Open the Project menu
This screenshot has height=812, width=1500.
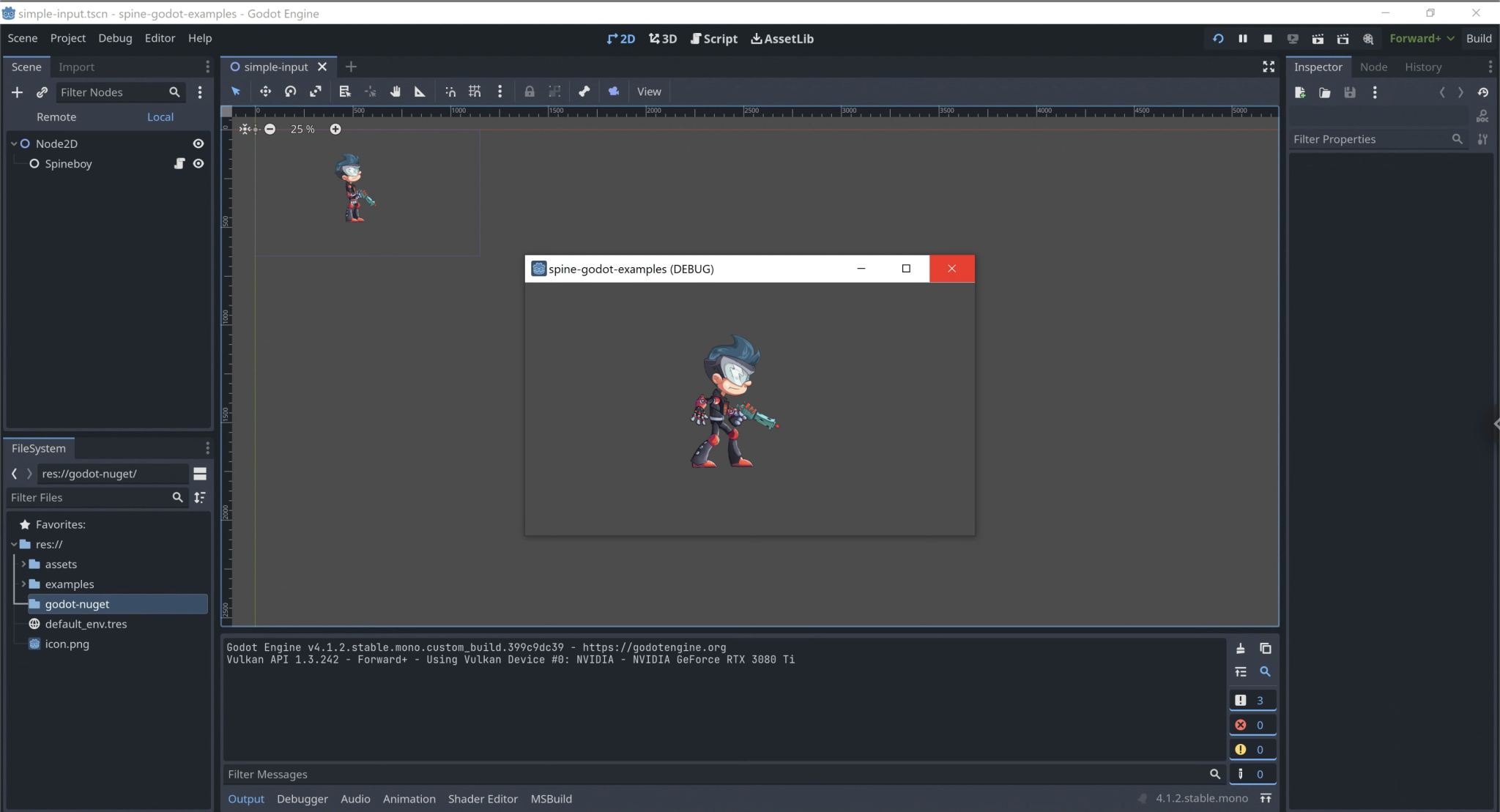(x=68, y=38)
